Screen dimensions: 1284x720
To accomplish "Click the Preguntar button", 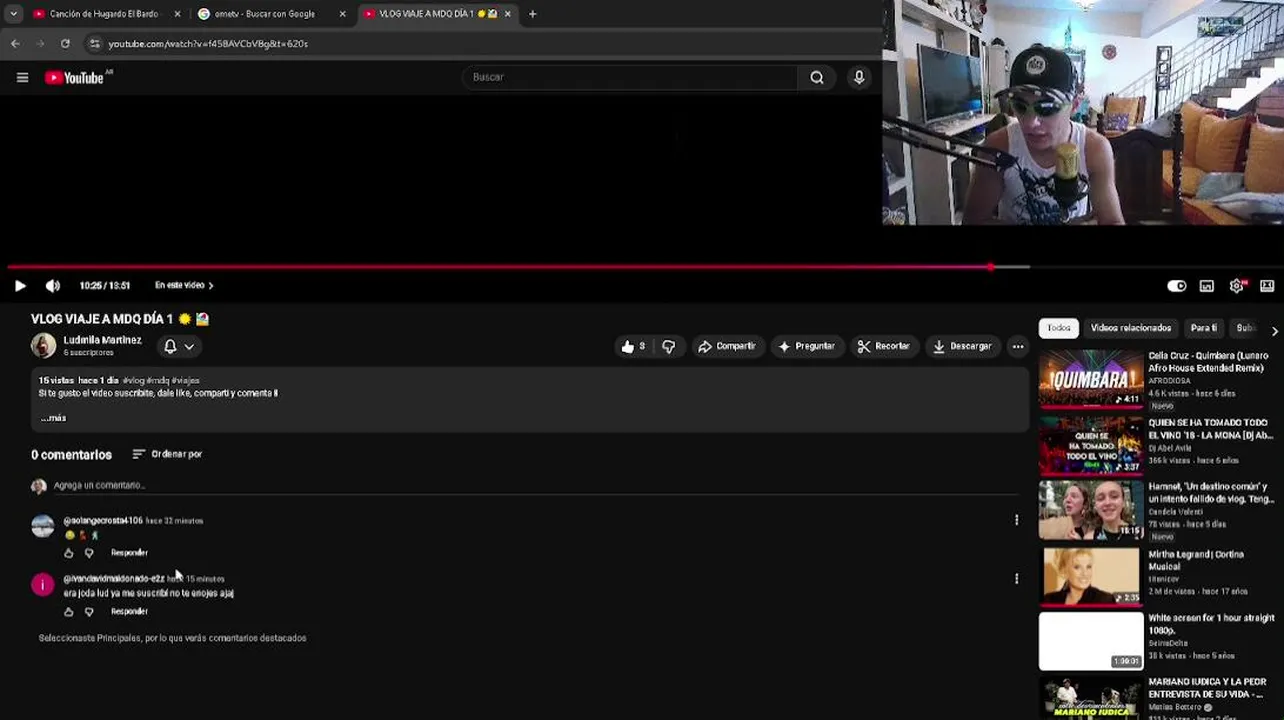I will tap(806, 346).
